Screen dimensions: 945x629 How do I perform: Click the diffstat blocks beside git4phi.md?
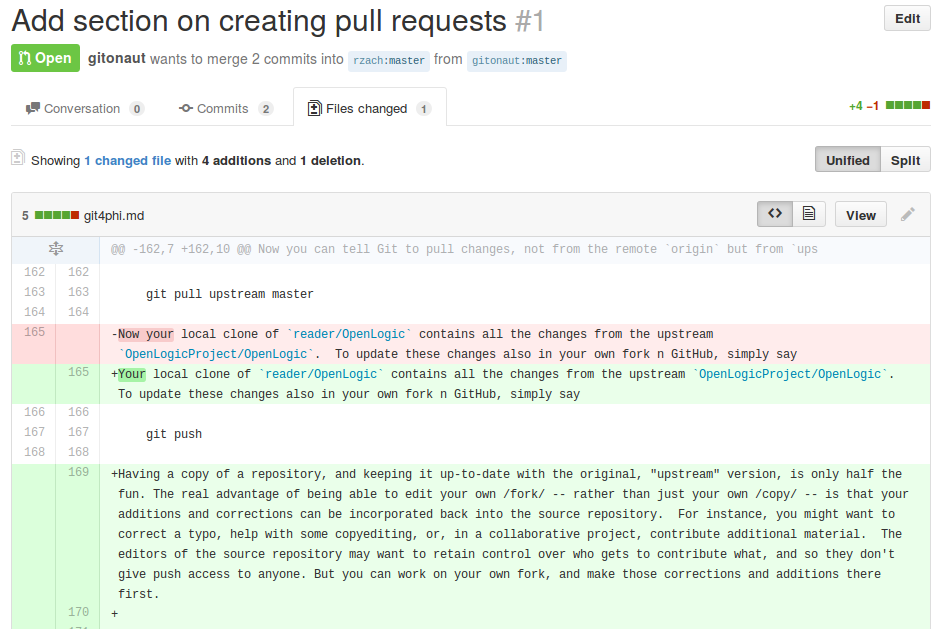(57, 215)
